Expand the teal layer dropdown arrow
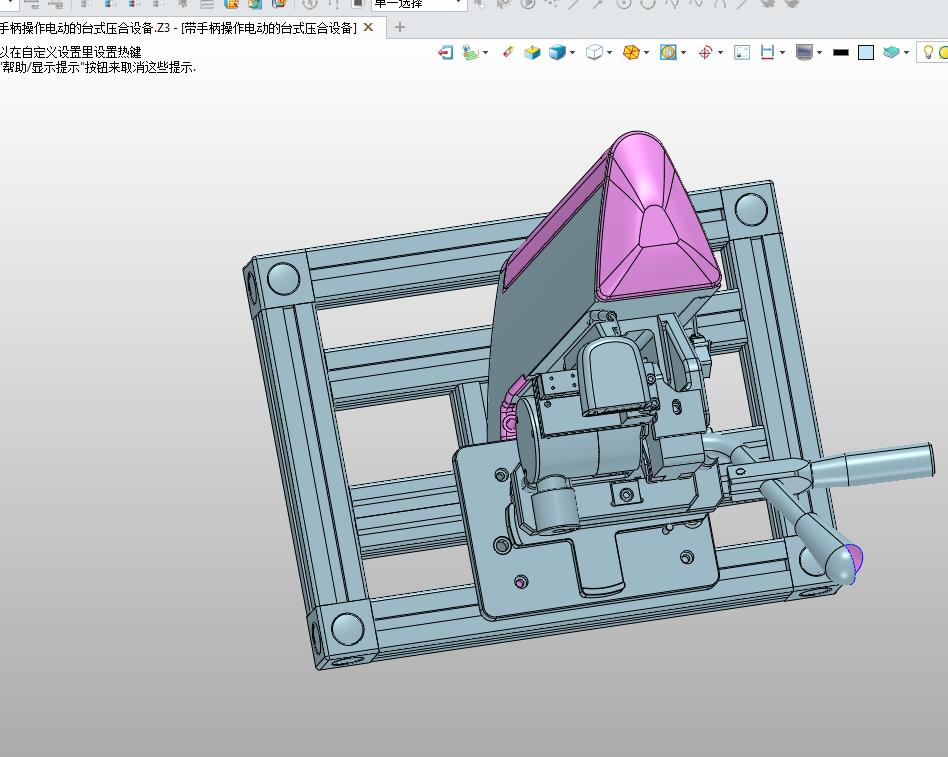The width and height of the screenshot is (948, 757). [x=906, y=53]
